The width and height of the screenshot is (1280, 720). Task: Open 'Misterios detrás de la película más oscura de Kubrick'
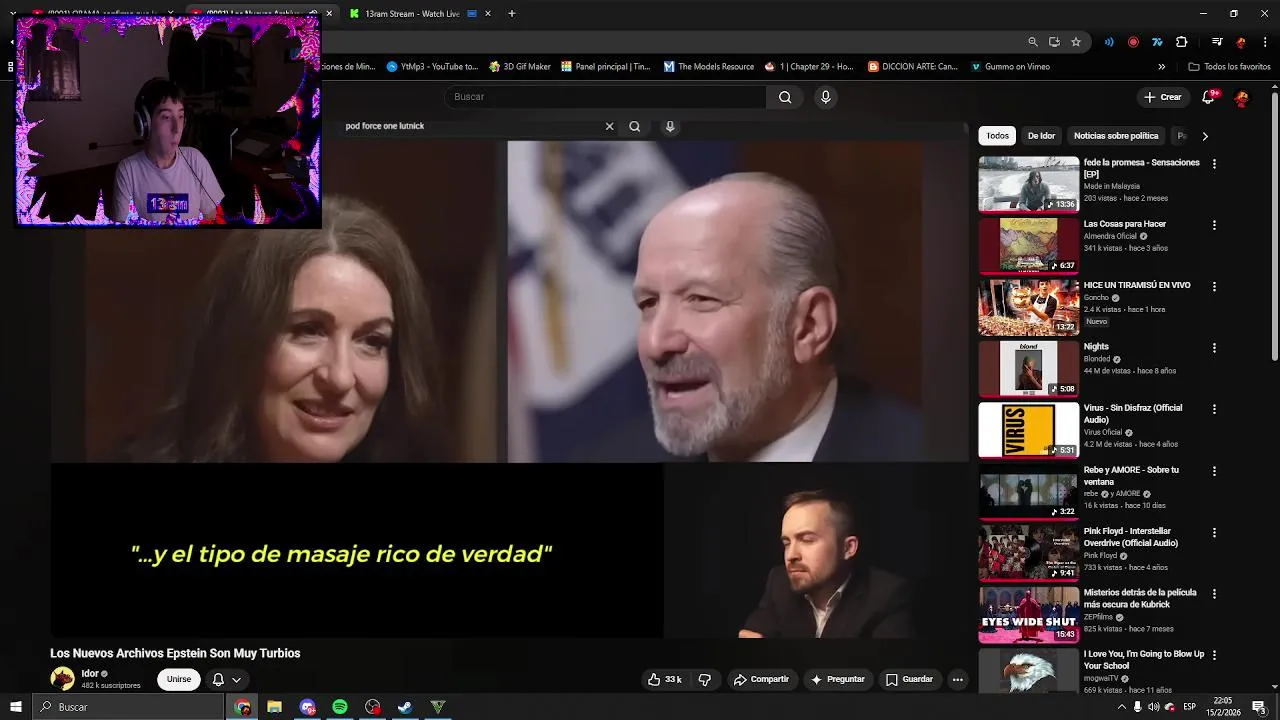pyautogui.click(x=1140, y=598)
